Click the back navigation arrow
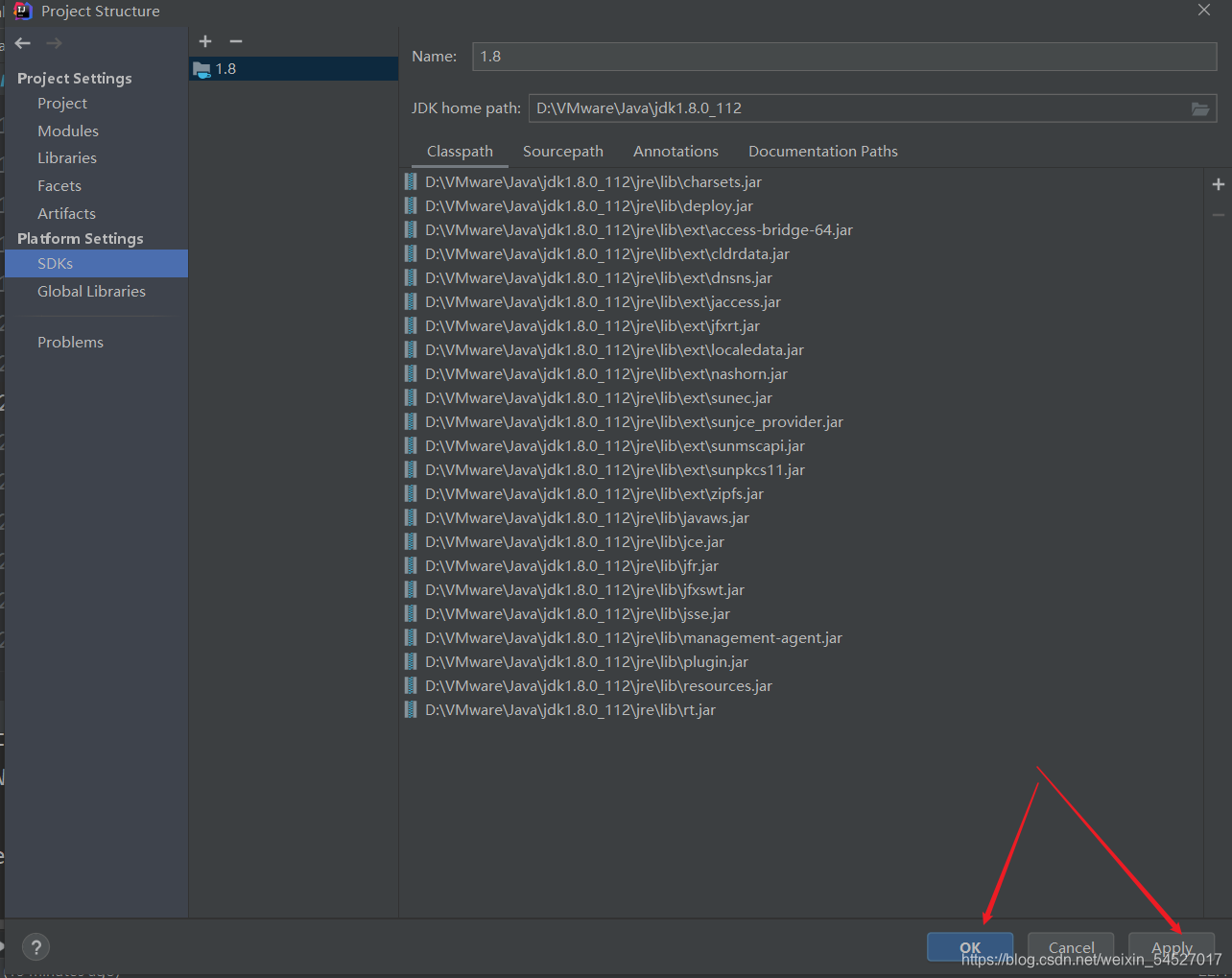The width and height of the screenshot is (1232, 978). pyautogui.click(x=22, y=42)
